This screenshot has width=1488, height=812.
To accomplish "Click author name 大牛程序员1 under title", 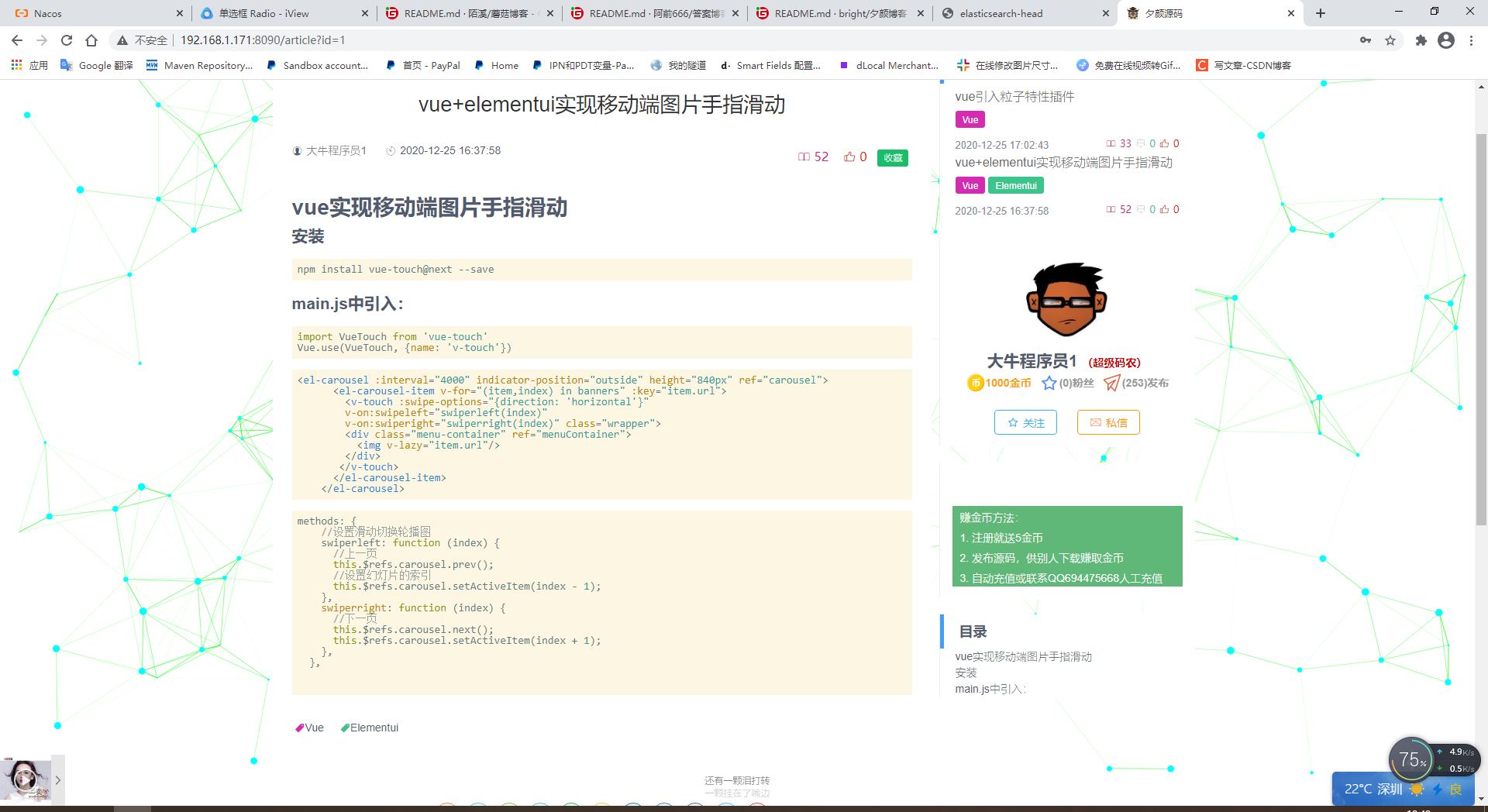I will (336, 150).
